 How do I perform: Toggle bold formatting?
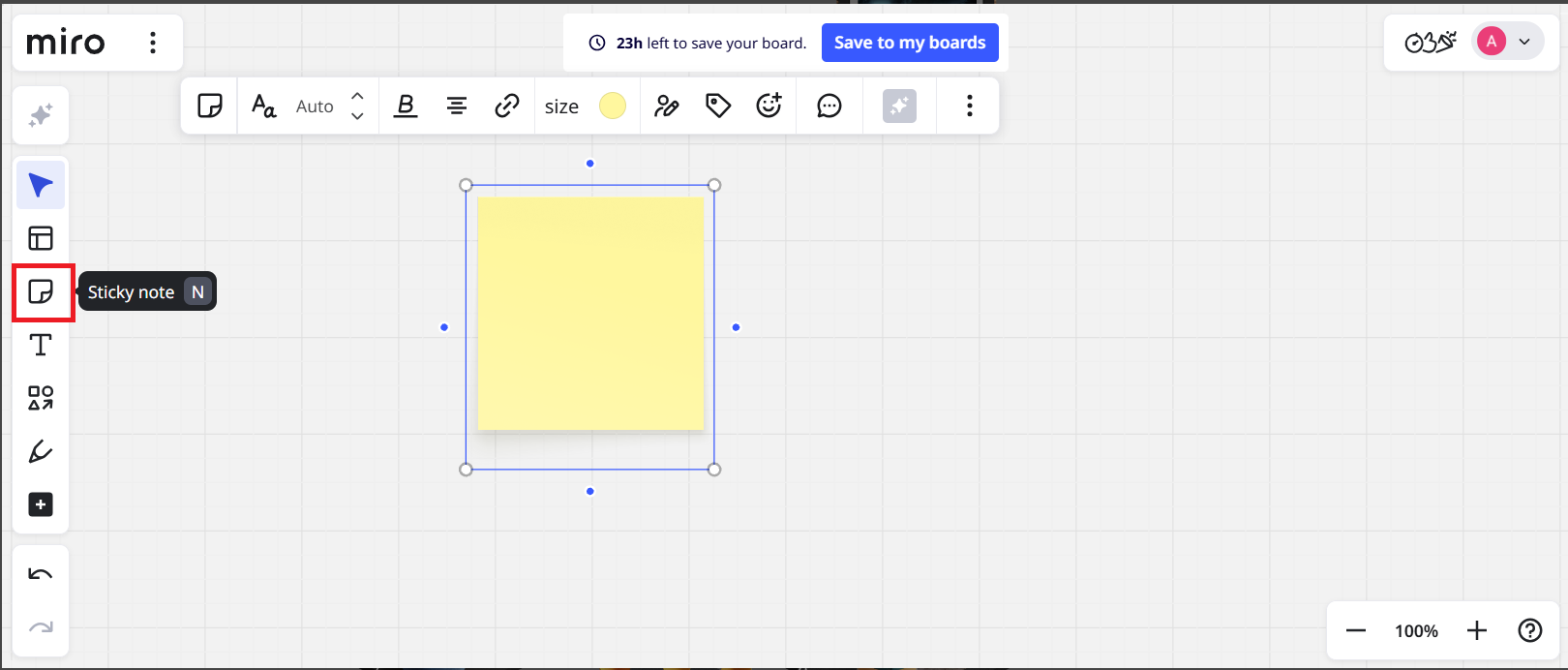pos(406,106)
